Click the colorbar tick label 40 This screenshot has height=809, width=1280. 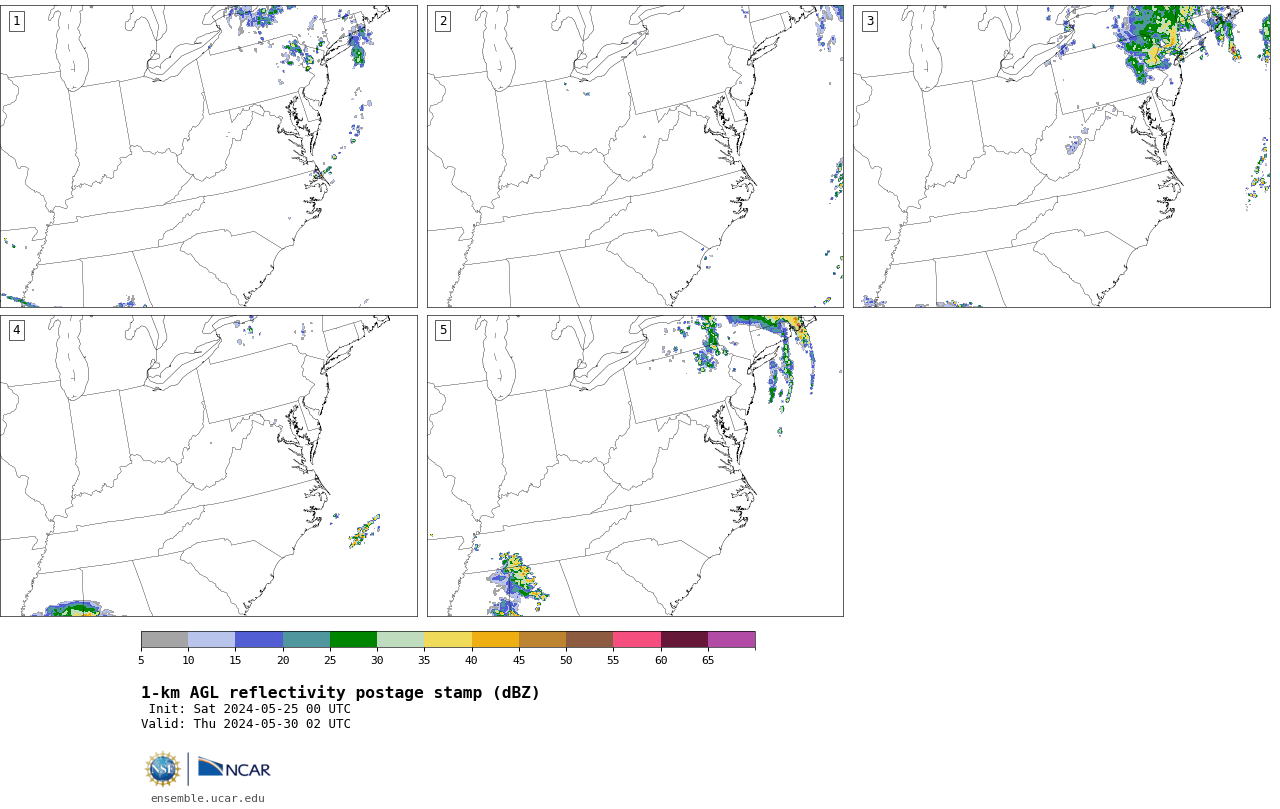pos(472,660)
